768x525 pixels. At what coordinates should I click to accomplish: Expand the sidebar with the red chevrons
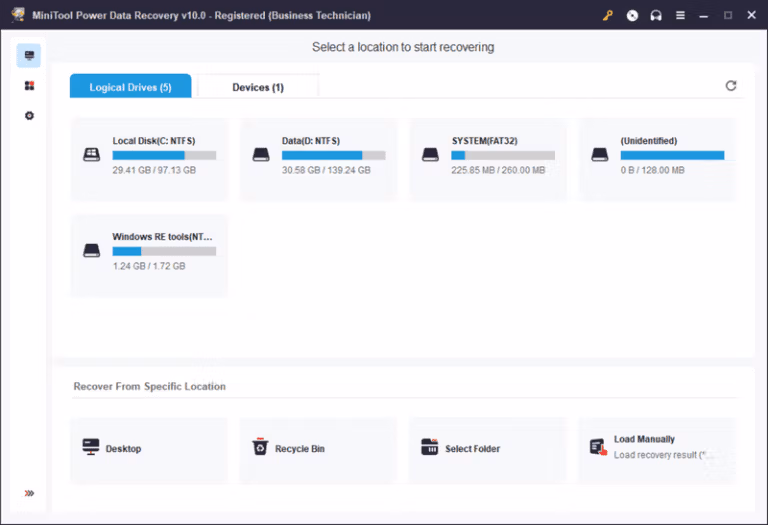(x=29, y=493)
